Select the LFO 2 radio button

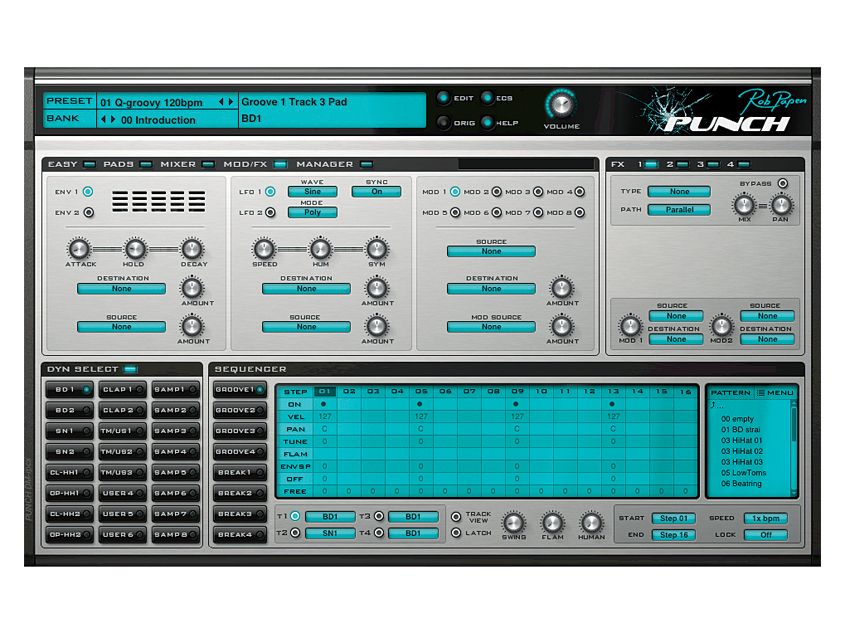(270, 212)
